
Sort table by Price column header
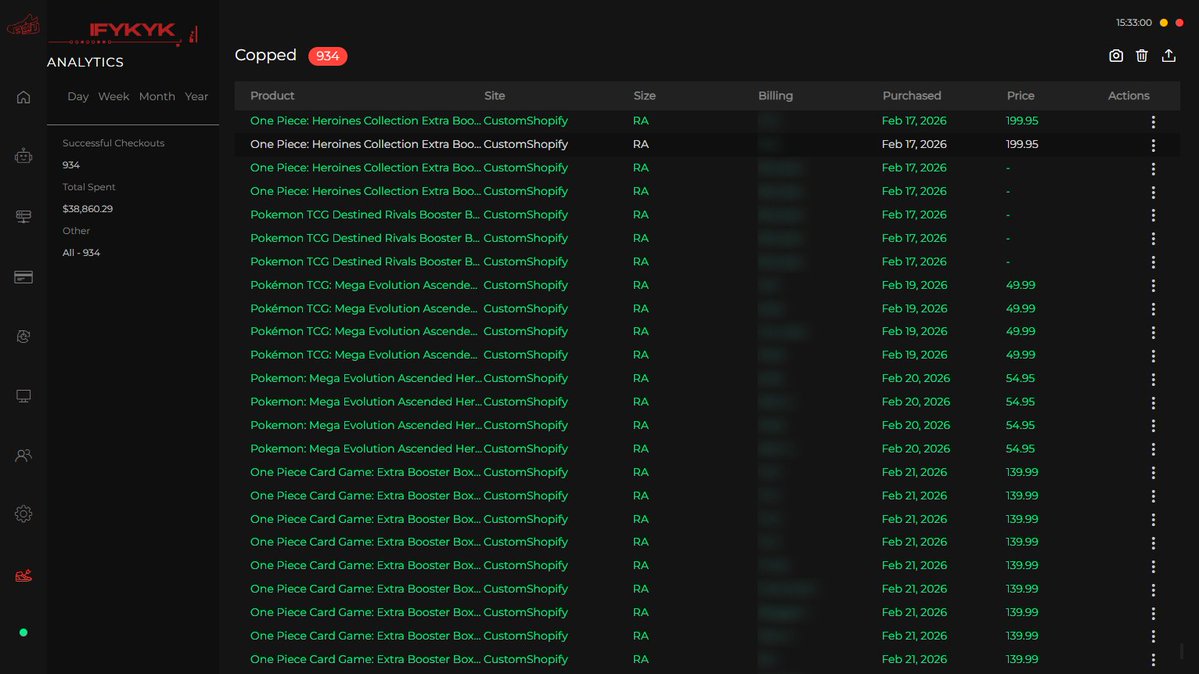click(x=1020, y=96)
